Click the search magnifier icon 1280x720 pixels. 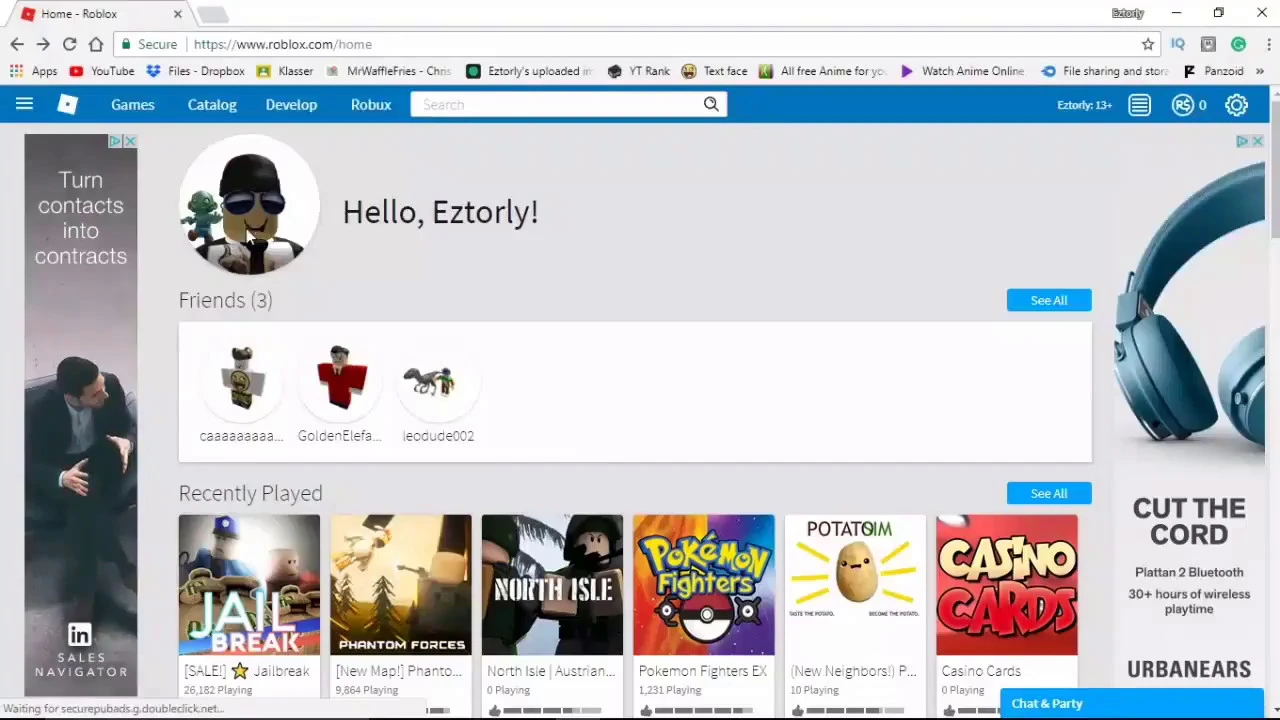coord(711,104)
